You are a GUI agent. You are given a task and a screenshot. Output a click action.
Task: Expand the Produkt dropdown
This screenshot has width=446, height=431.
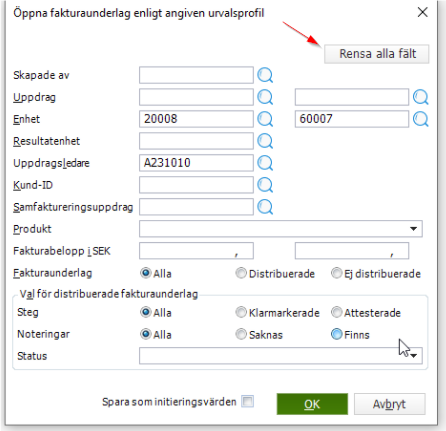coord(413,229)
